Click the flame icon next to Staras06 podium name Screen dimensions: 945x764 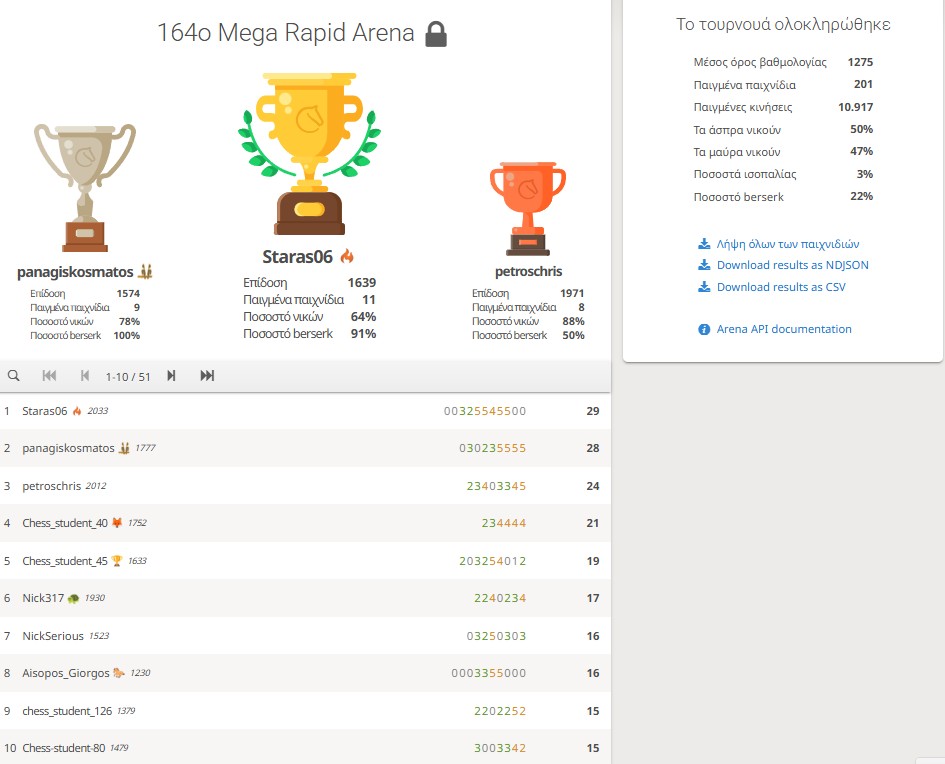pos(347,257)
